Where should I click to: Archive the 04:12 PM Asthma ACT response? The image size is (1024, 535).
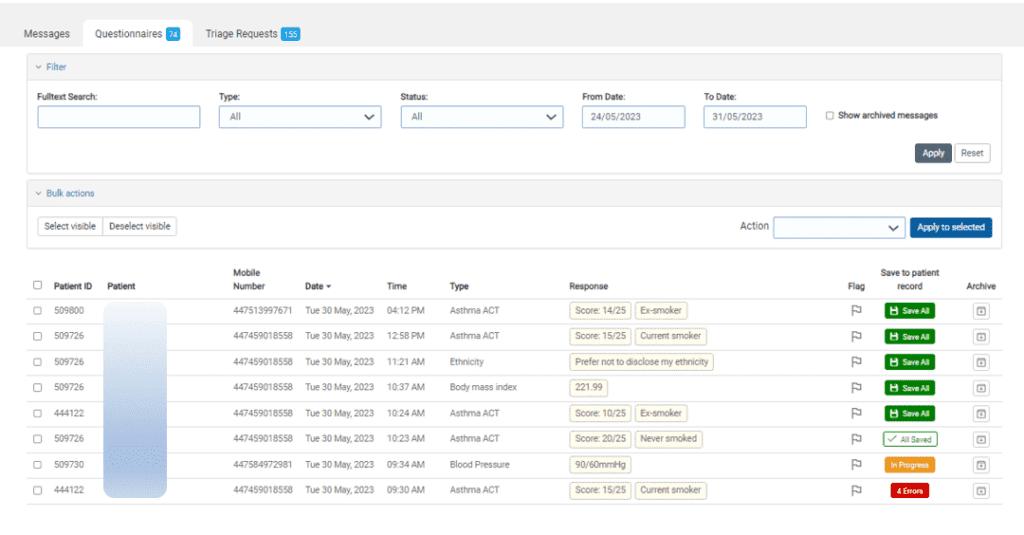pos(980,311)
